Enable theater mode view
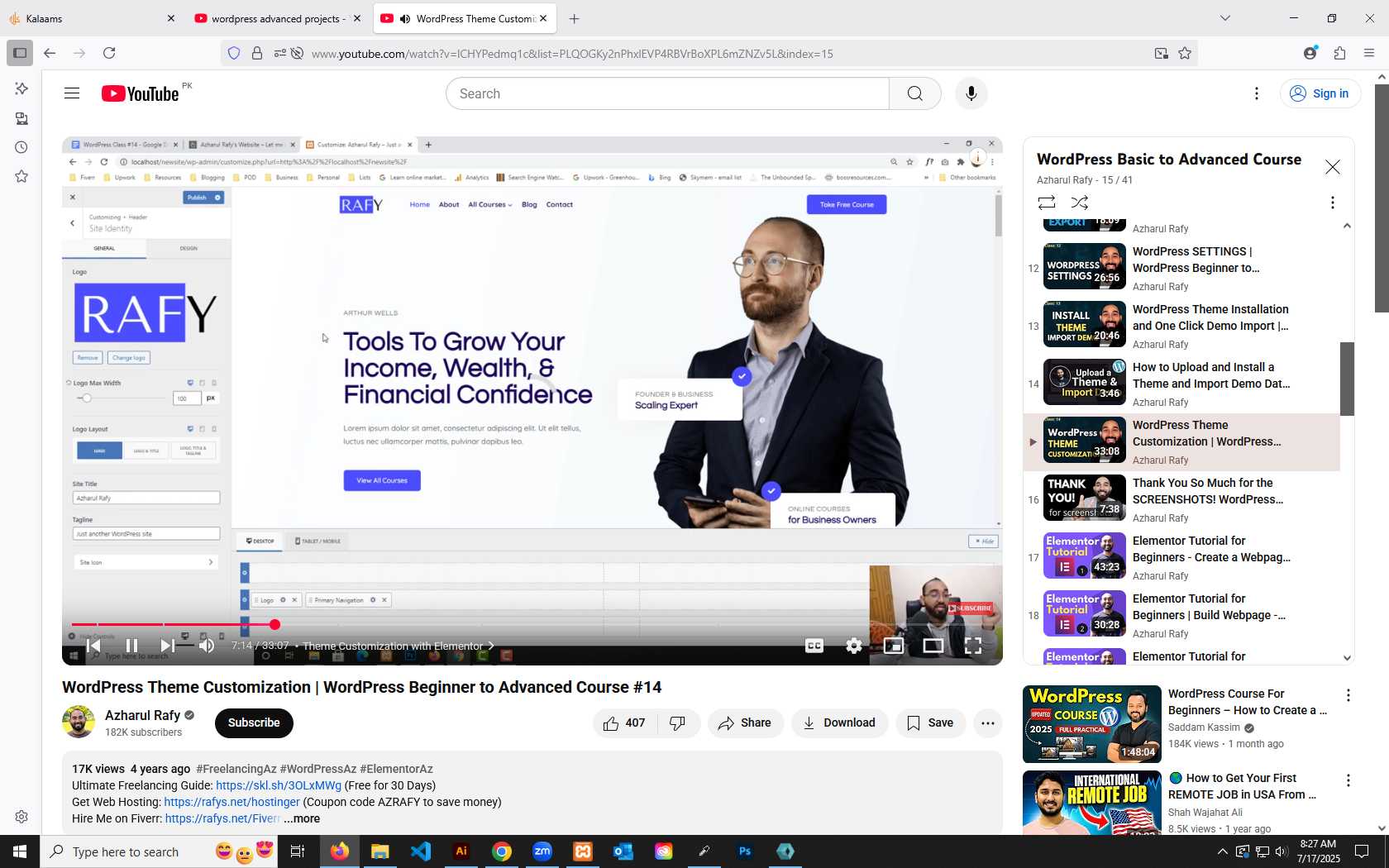 [933, 646]
